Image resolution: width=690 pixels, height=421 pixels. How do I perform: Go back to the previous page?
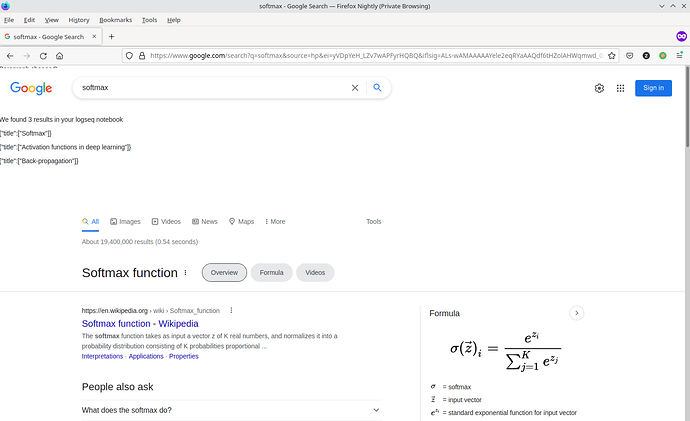click(10, 56)
